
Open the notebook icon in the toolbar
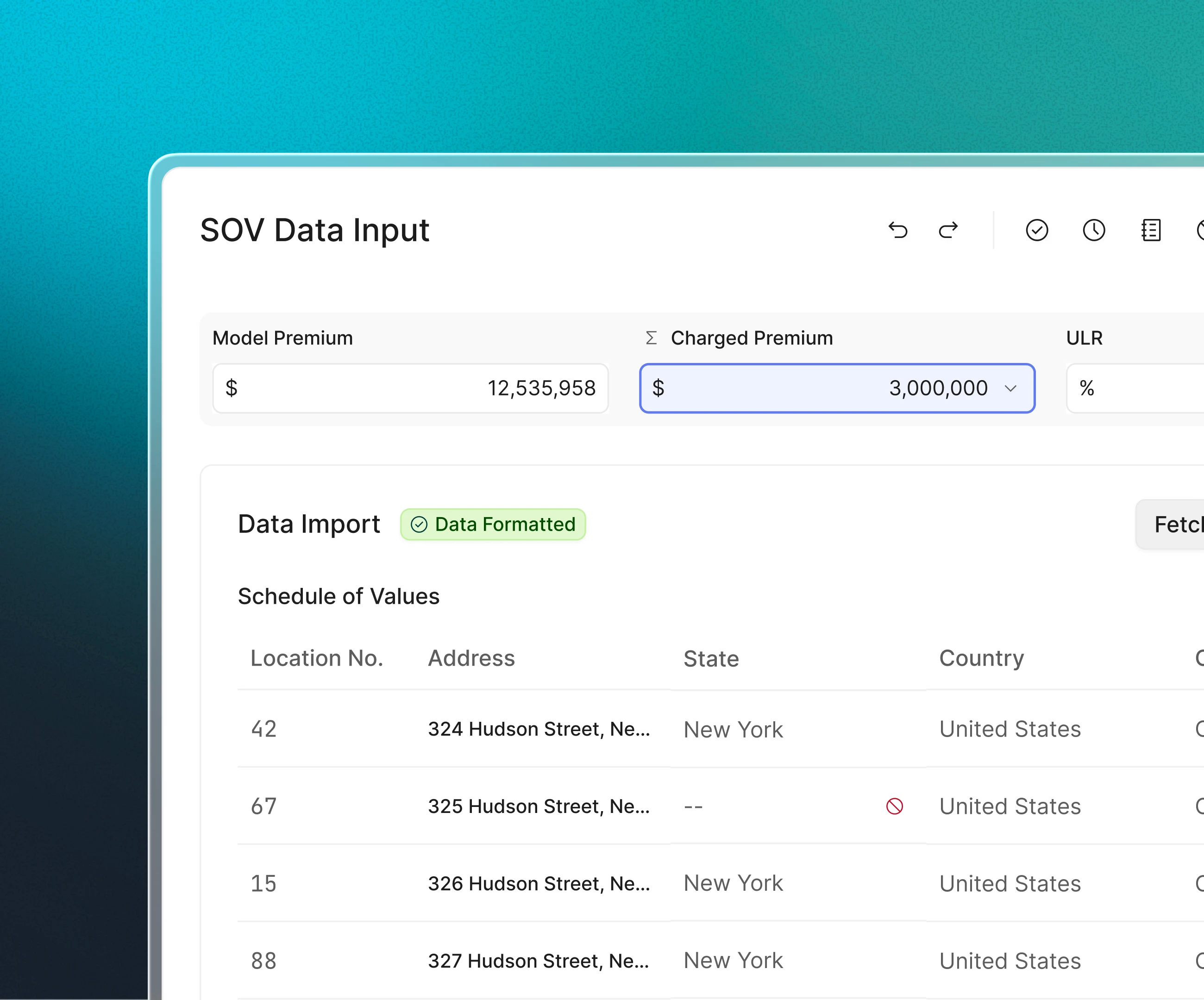[x=1151, y=230]
